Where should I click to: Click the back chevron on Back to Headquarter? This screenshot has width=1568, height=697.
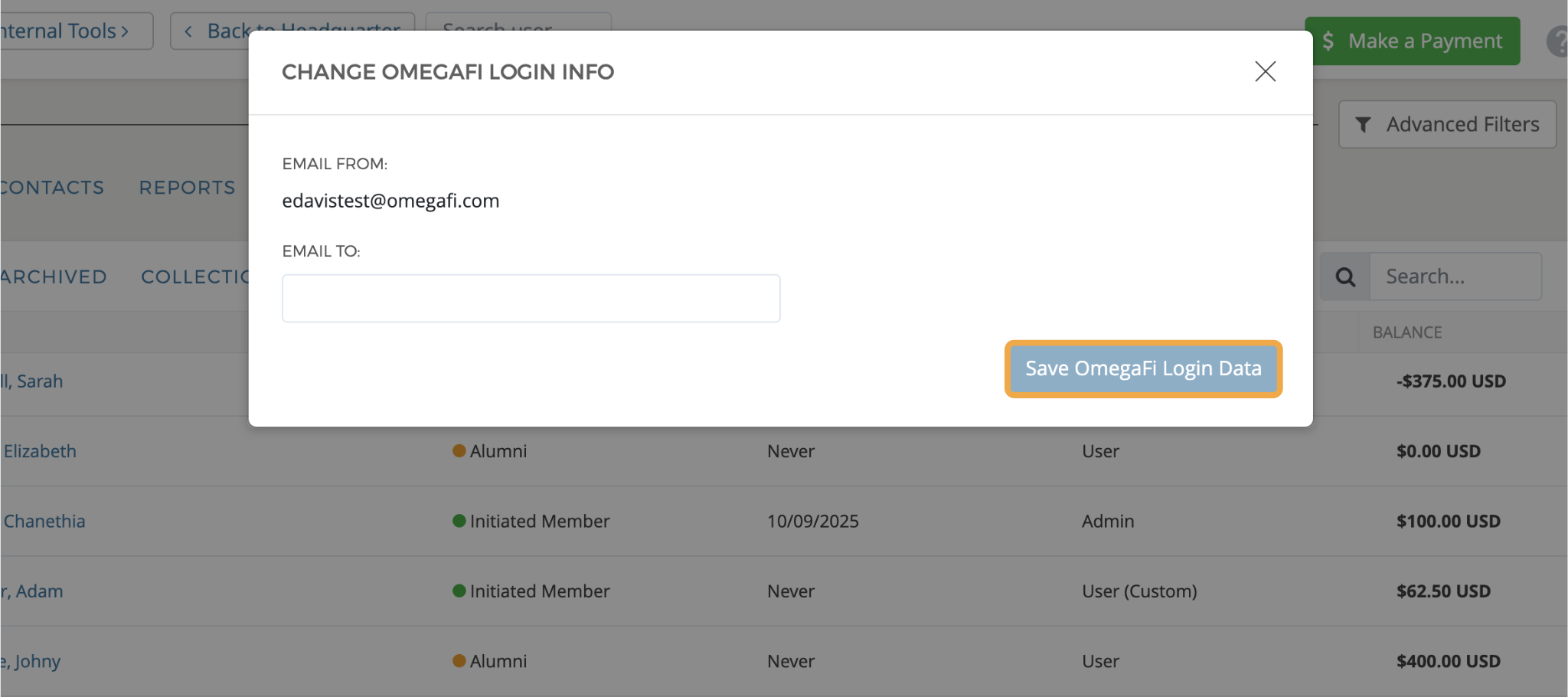pyautogui.click(x=188, y=30)
